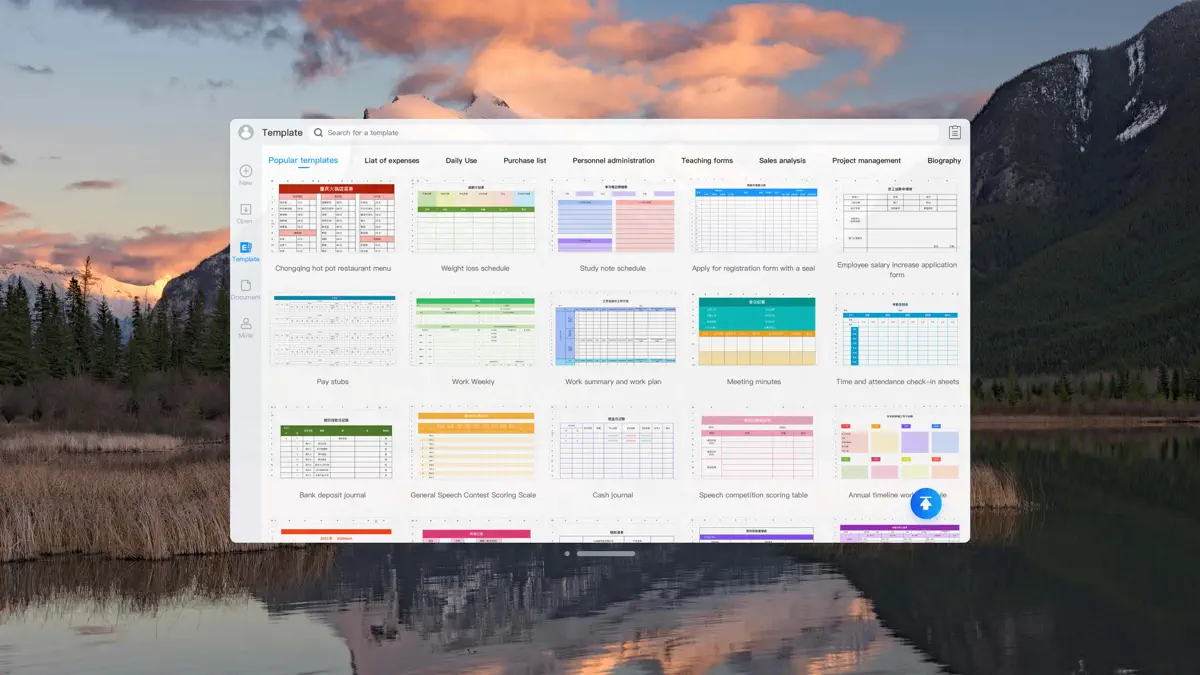The height and width of the screenshot is (675, 1200).
Task: Open the user account avatar icon
Action: (x=246, y=131)
